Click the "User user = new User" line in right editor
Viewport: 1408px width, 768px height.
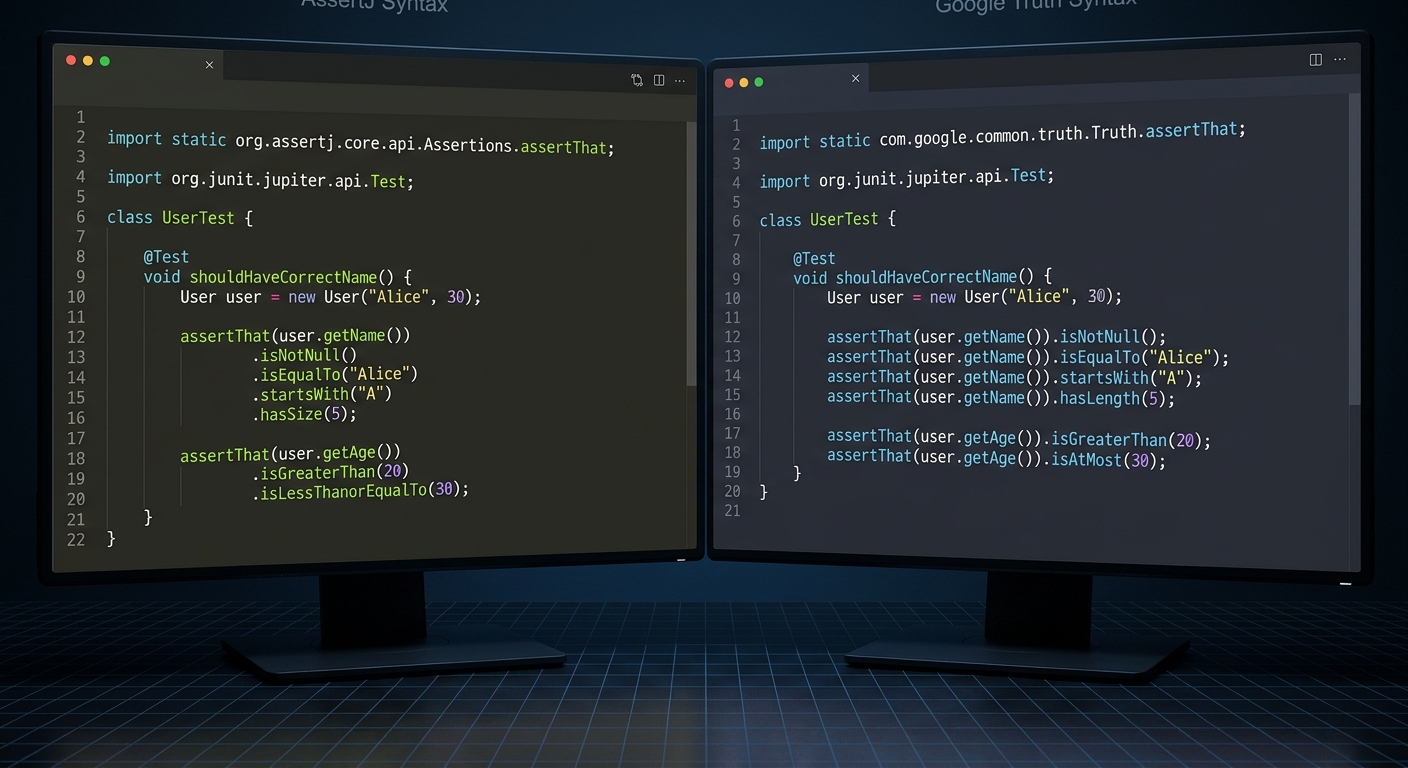(974, 297)
